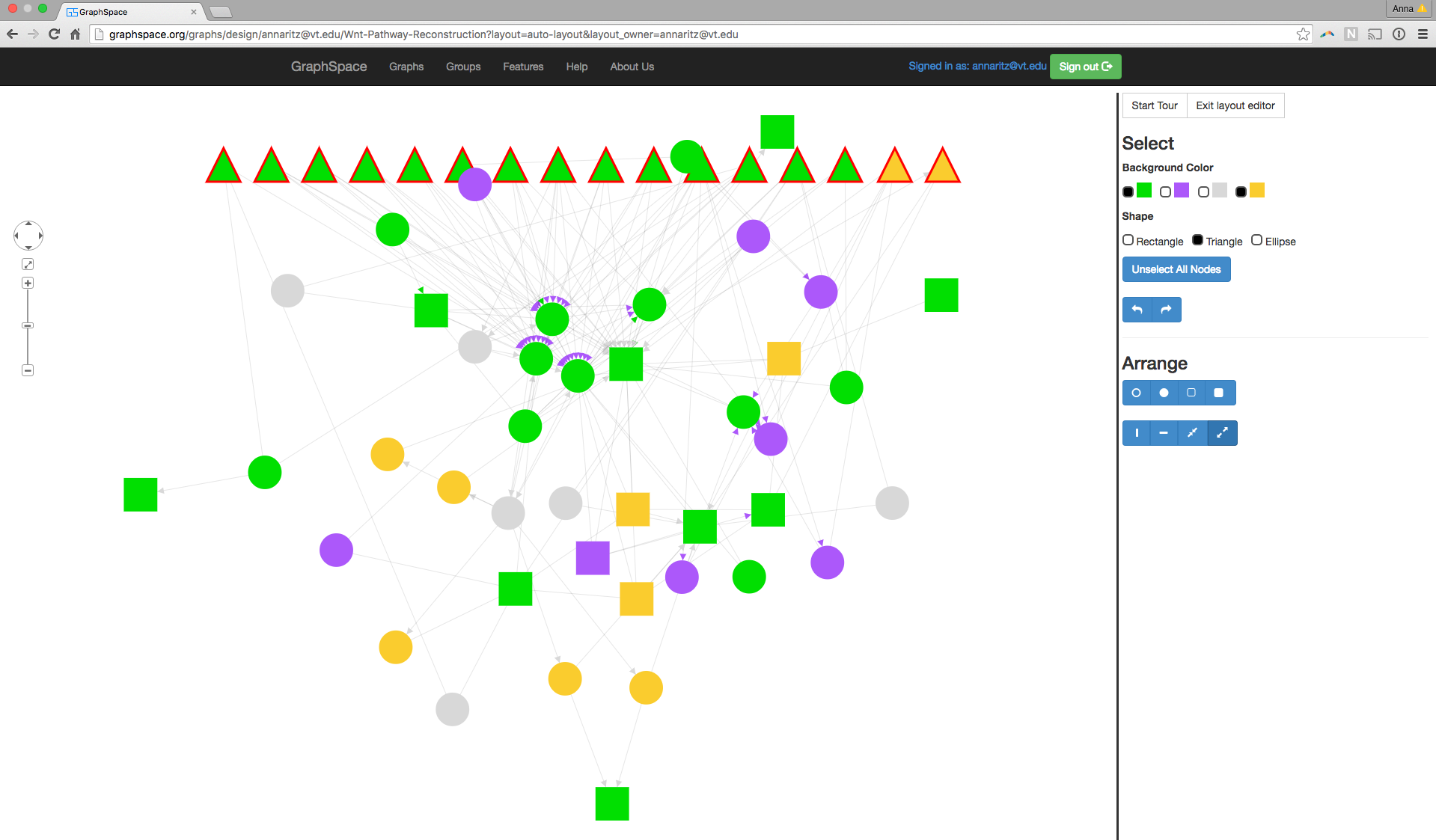The width and height of the screenshot is (1436, 840).
Task: Reload the GraphSpace page
Action: pos(54,34)
